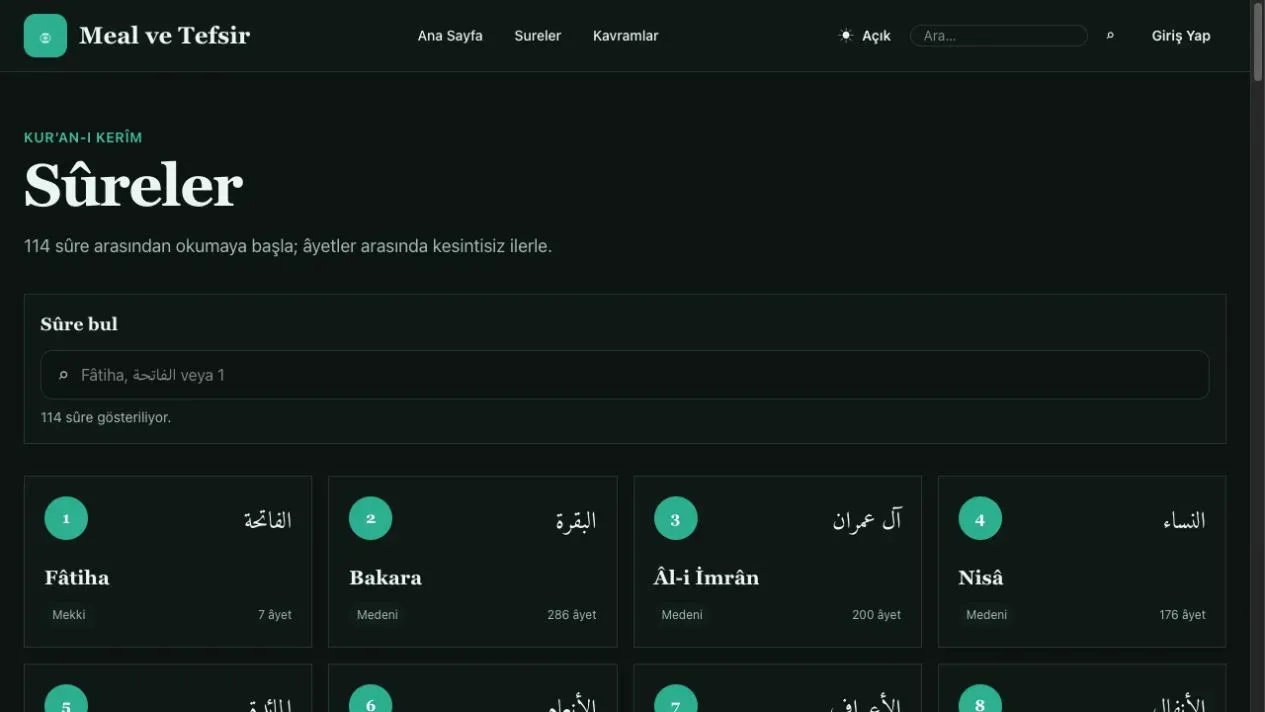Click the number 1 circle badge of Fâtiha
The height and width of the screenshot is (712, 1265).
pyautogui.click(x=66, y=518)
